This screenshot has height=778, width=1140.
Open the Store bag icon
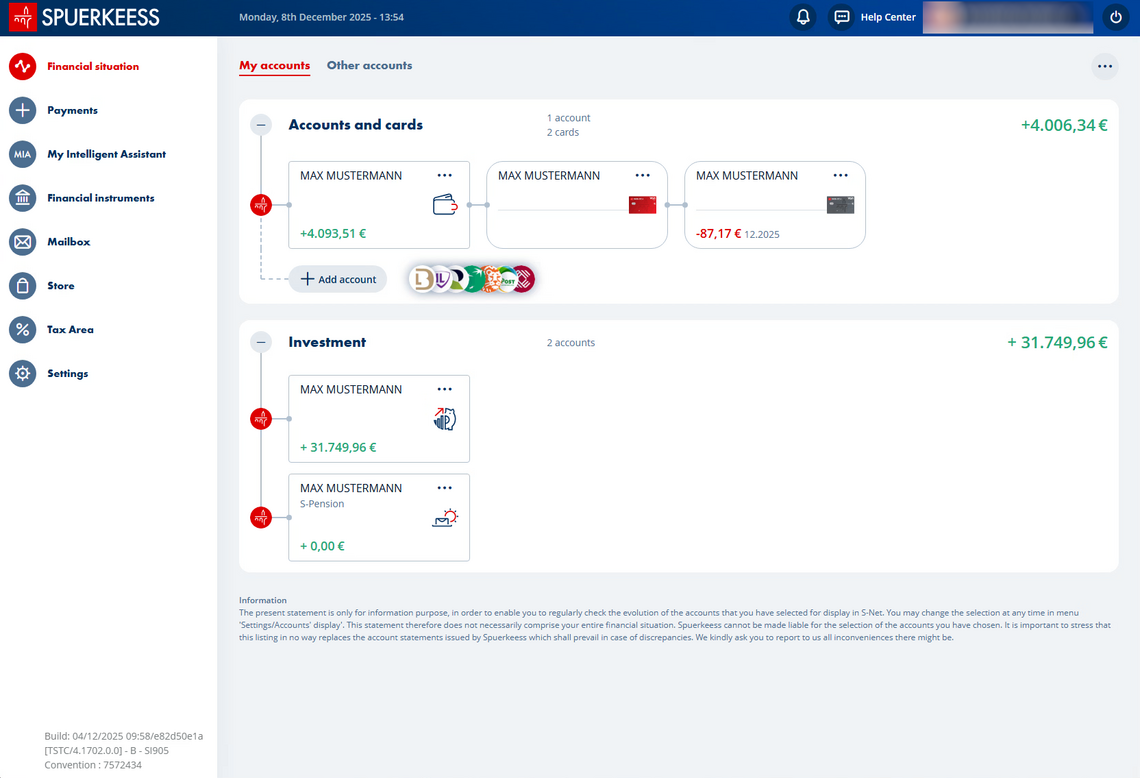(22, 286)
